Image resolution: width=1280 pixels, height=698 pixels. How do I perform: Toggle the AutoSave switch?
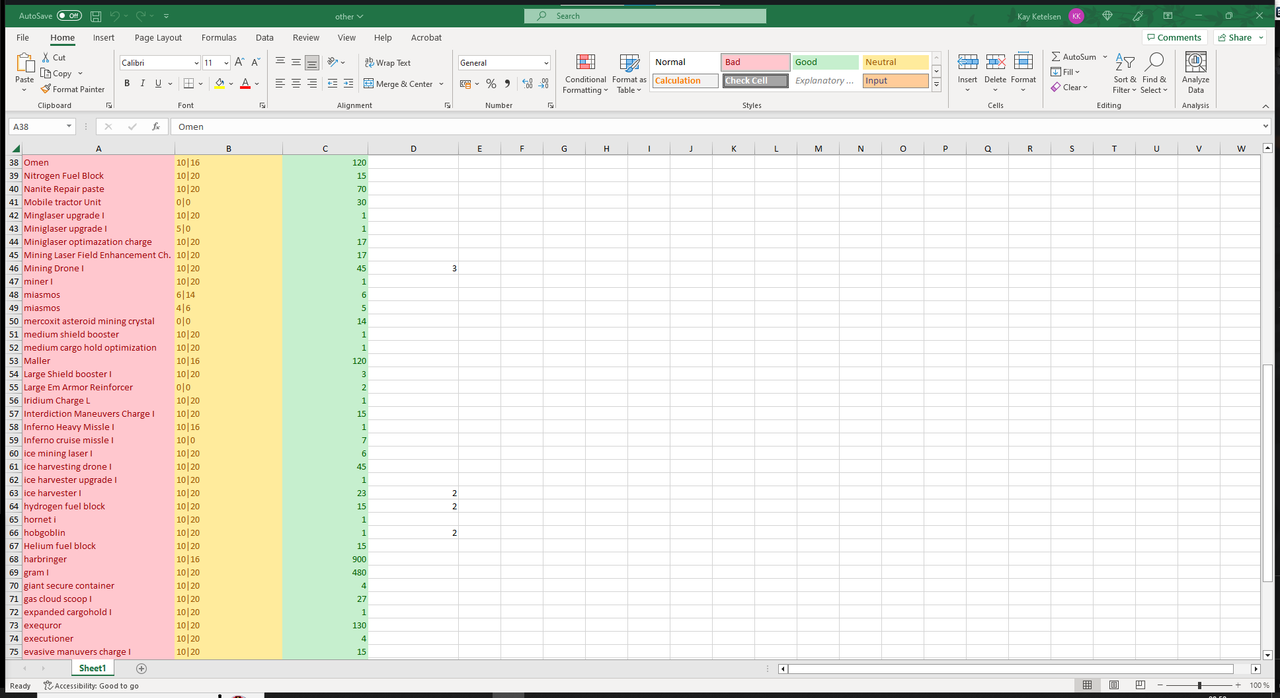pos(69,16)
